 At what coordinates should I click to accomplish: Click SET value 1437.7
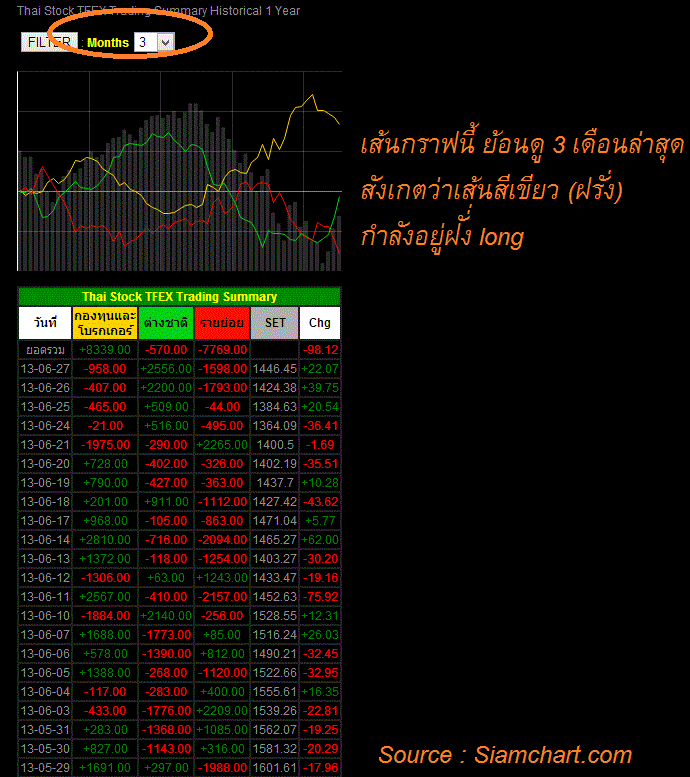[275, 483]
